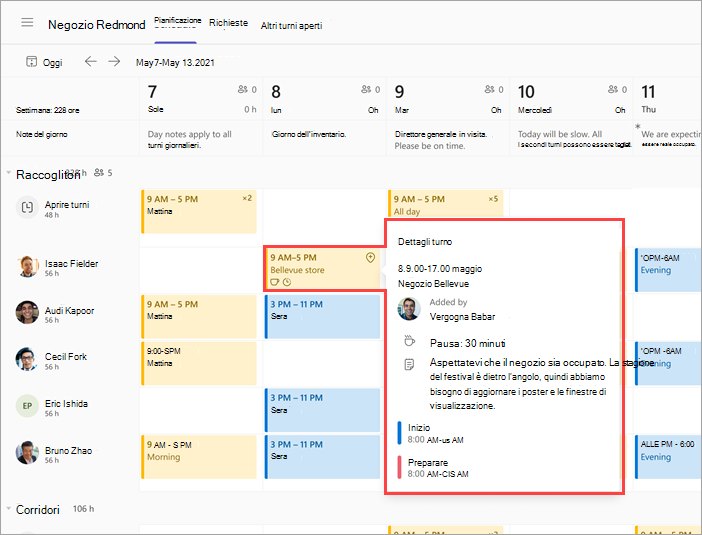This screenshot has height=535, width=702.
Task: Open the May 7-May 13 date range picker
Action: pyautogui.click(x=175, y=63)
